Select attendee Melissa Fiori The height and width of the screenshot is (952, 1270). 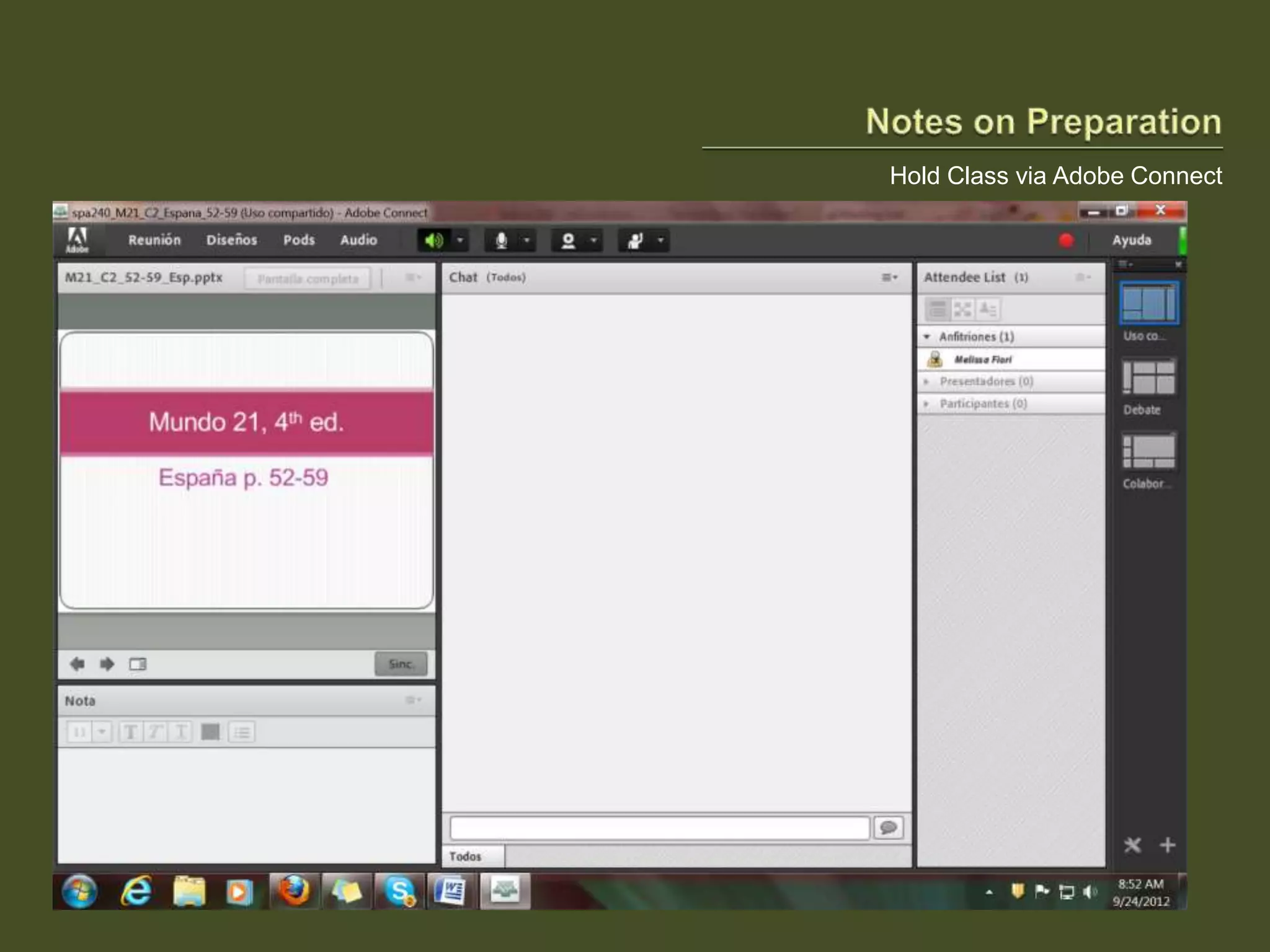[x=1011, y=359]
